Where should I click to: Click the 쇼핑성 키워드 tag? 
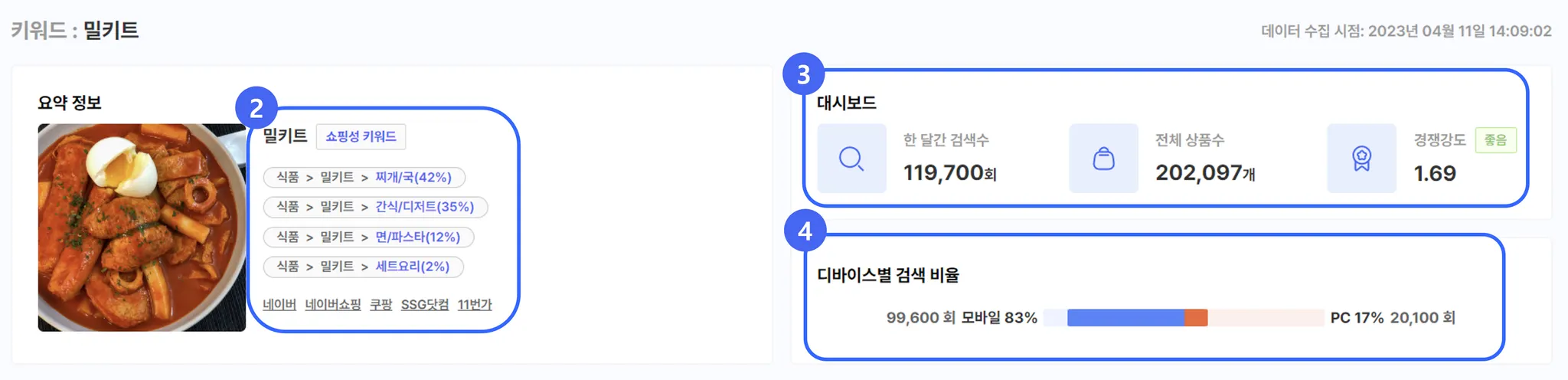tap(361, 136)
